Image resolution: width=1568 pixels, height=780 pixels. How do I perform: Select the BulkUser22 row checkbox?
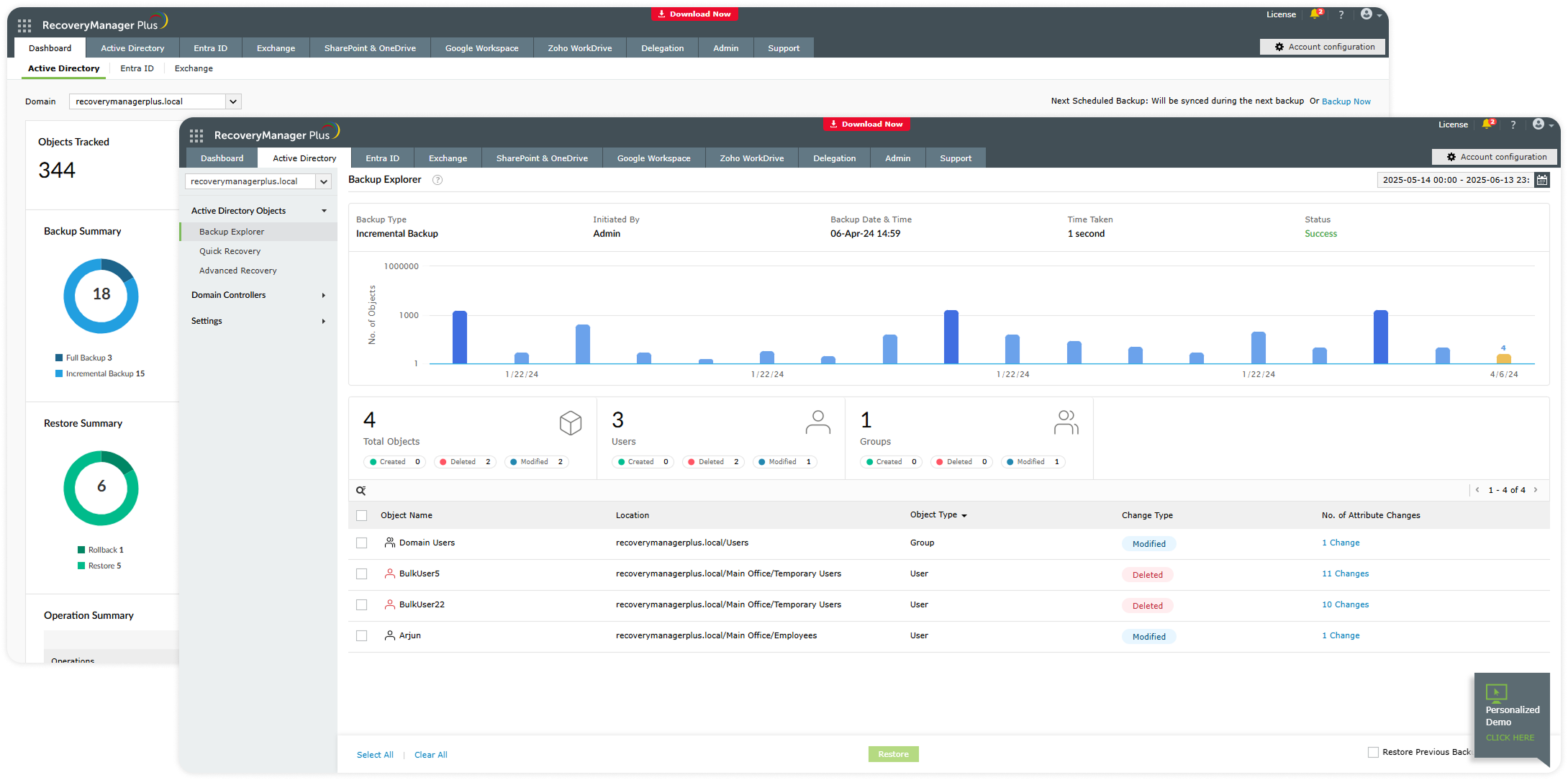click(362, 605)
